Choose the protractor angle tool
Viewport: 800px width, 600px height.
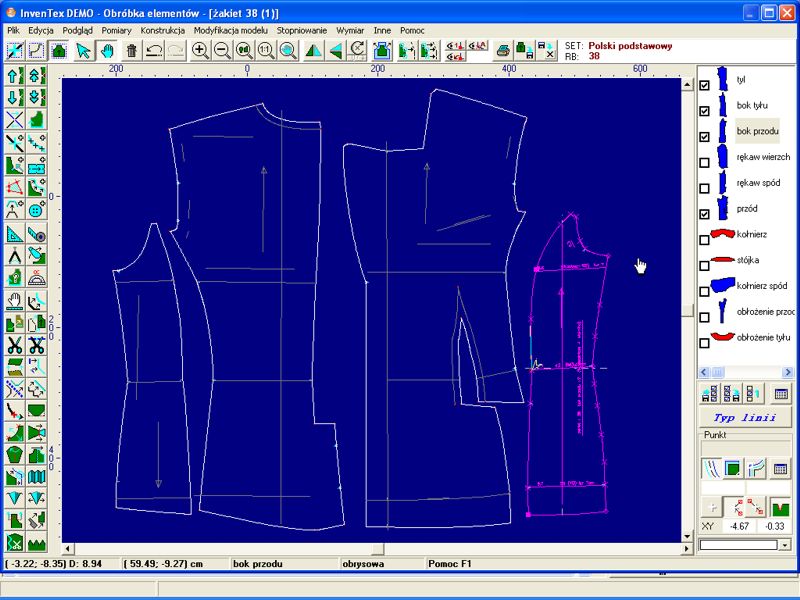[36, 277]
